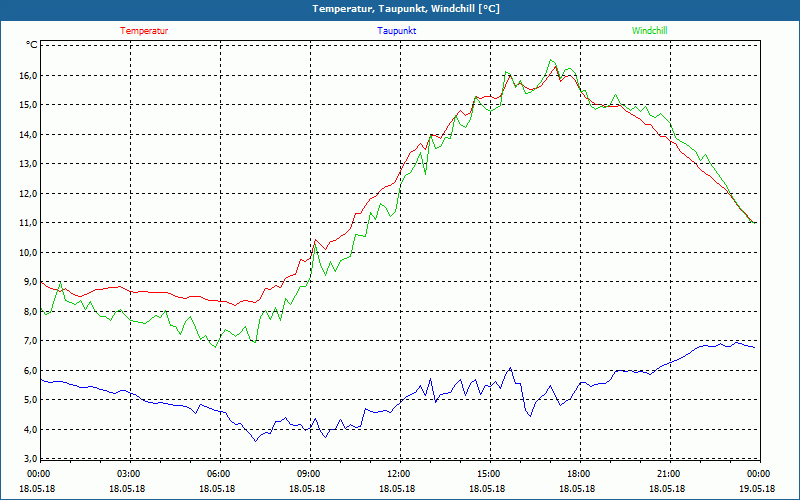This screenshot has width=800, height=500.
Task: Click the '18.05.18' date below 21:00
Action: [x=667, y=489]
